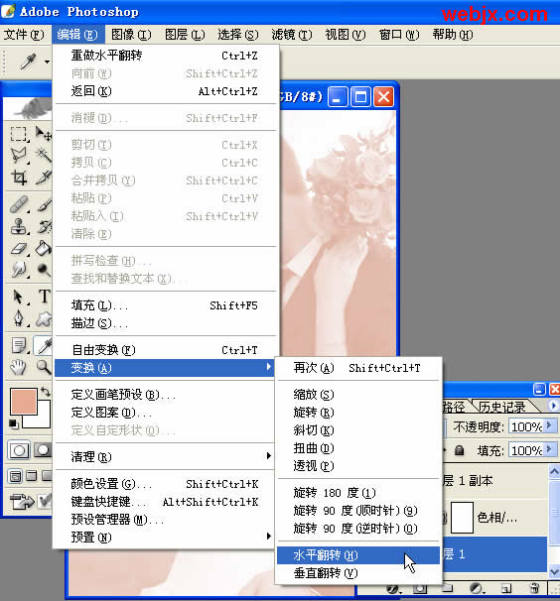This screenshot has height=601, width=560.
Task: Click the white background color swatch
Action: [x=43, y=419]
